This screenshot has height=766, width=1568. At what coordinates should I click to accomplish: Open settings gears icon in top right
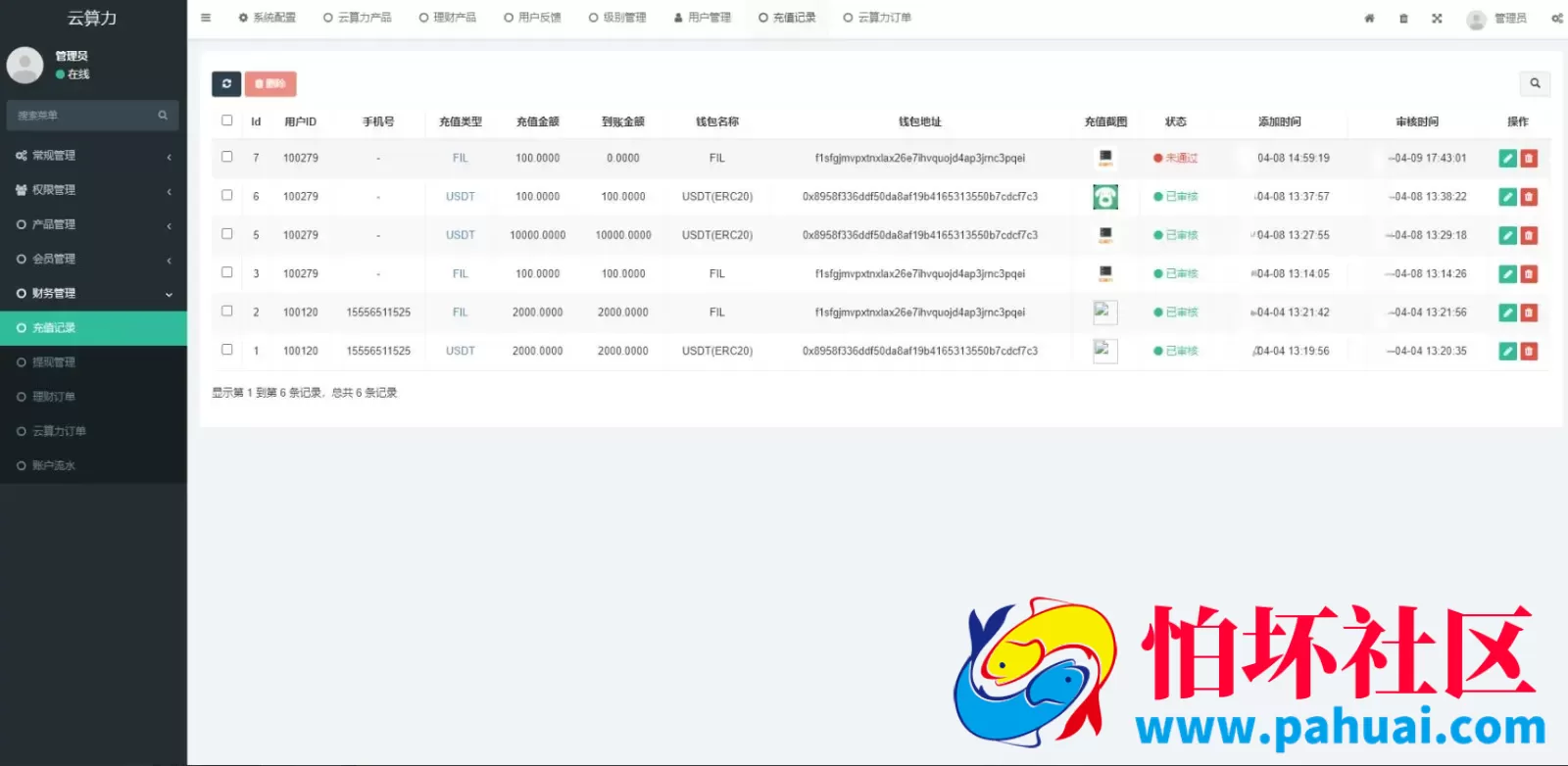click(x=1556, y=19)
